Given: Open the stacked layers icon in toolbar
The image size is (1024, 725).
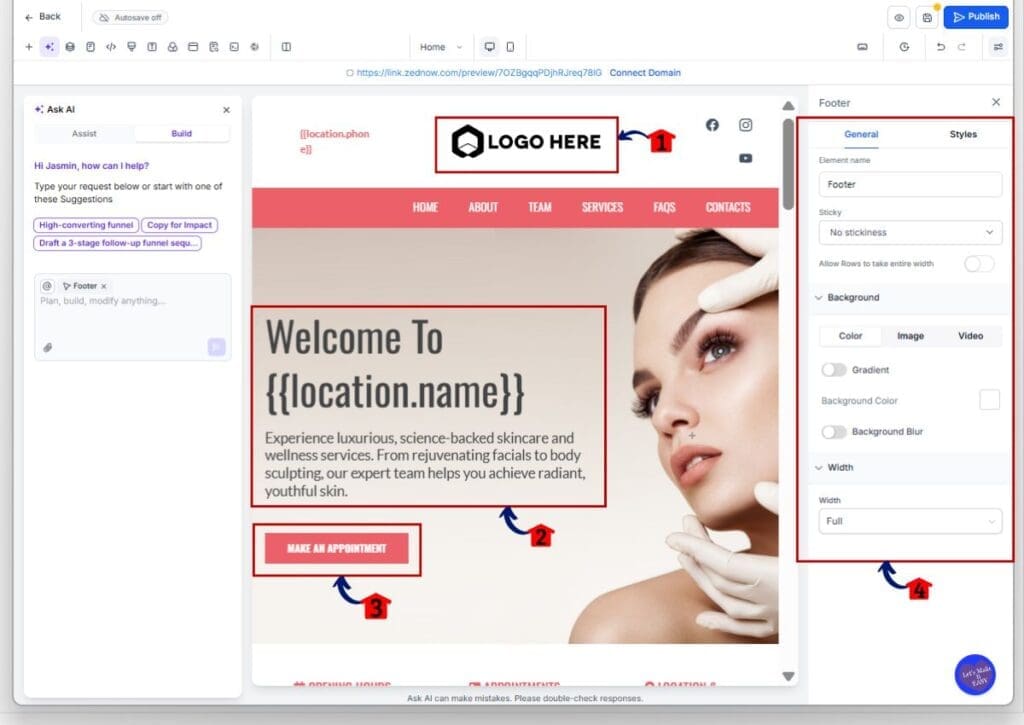Looking at the screenshot, I should click(70, 47).
